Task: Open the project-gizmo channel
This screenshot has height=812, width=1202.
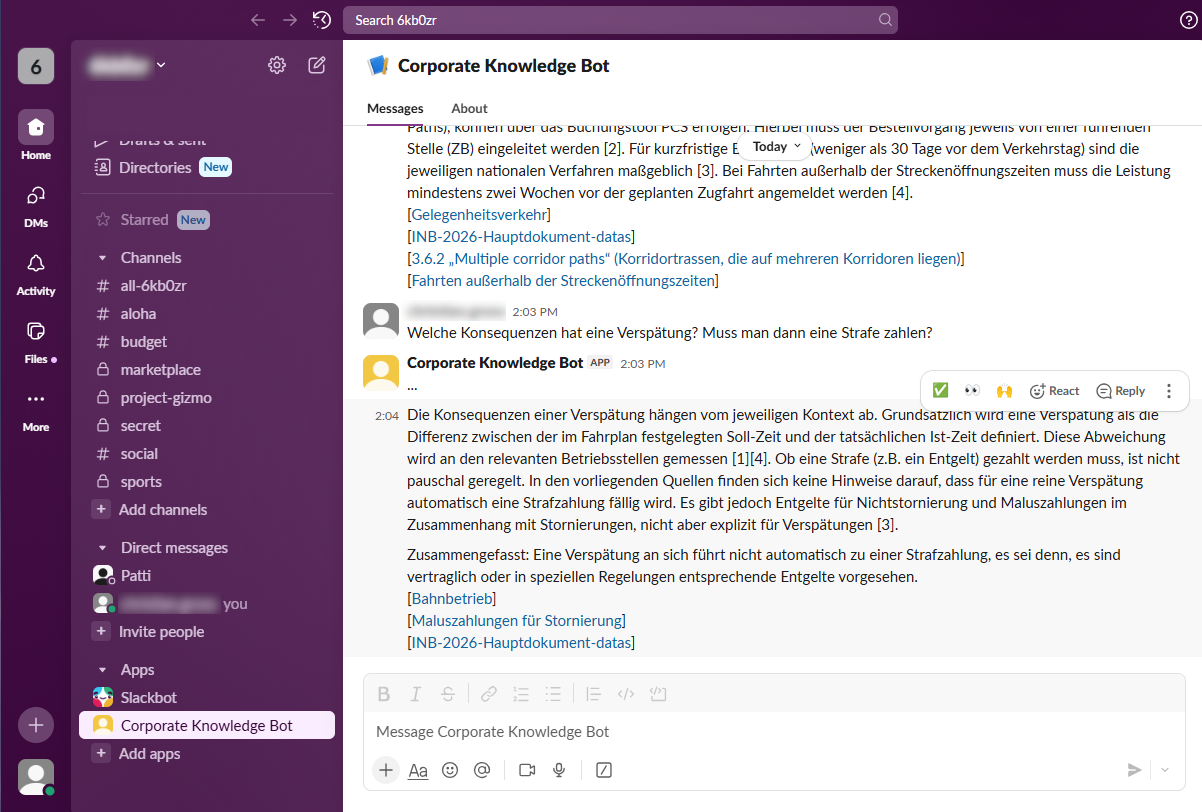Action: coord(166,398)
